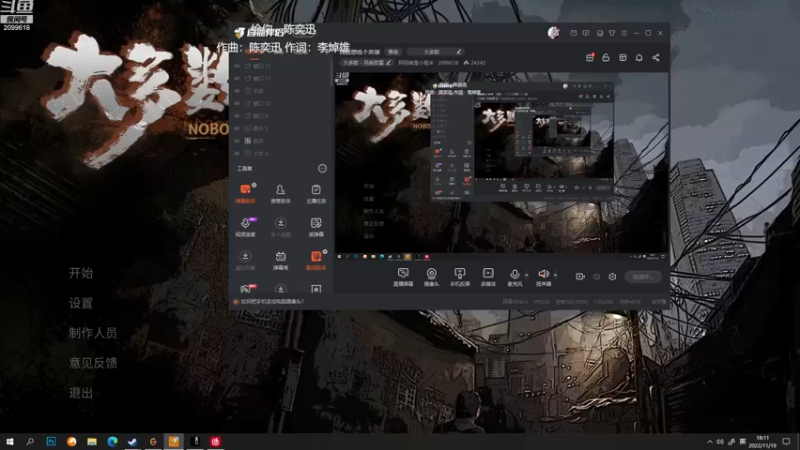
Task: Open the hamburger menu in title bar
Action: 624,33
